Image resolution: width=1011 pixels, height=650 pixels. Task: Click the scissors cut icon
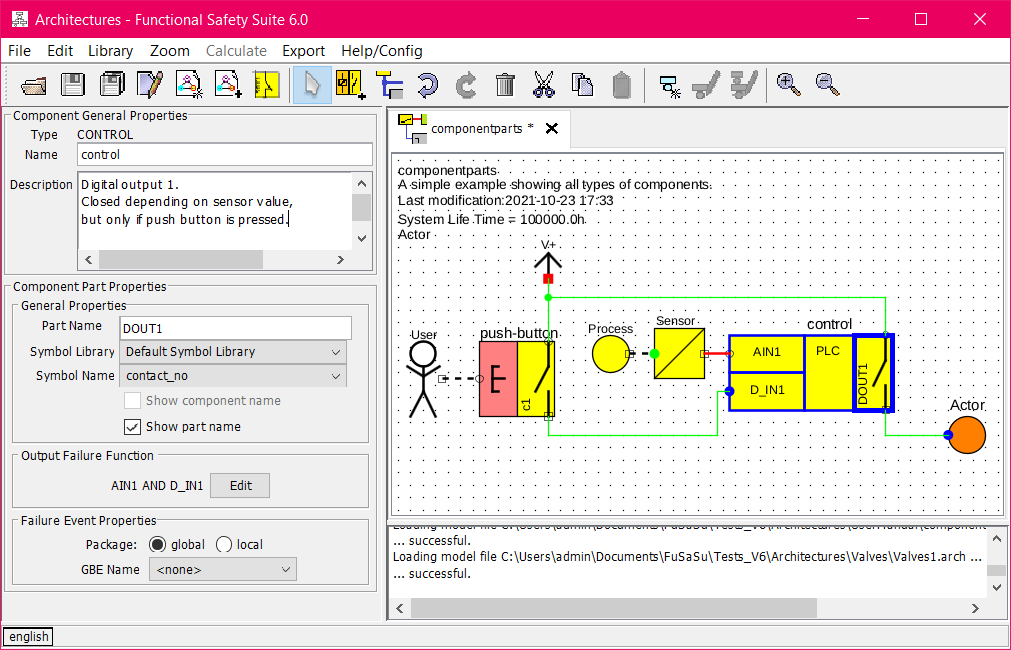(x=543, y=85)
